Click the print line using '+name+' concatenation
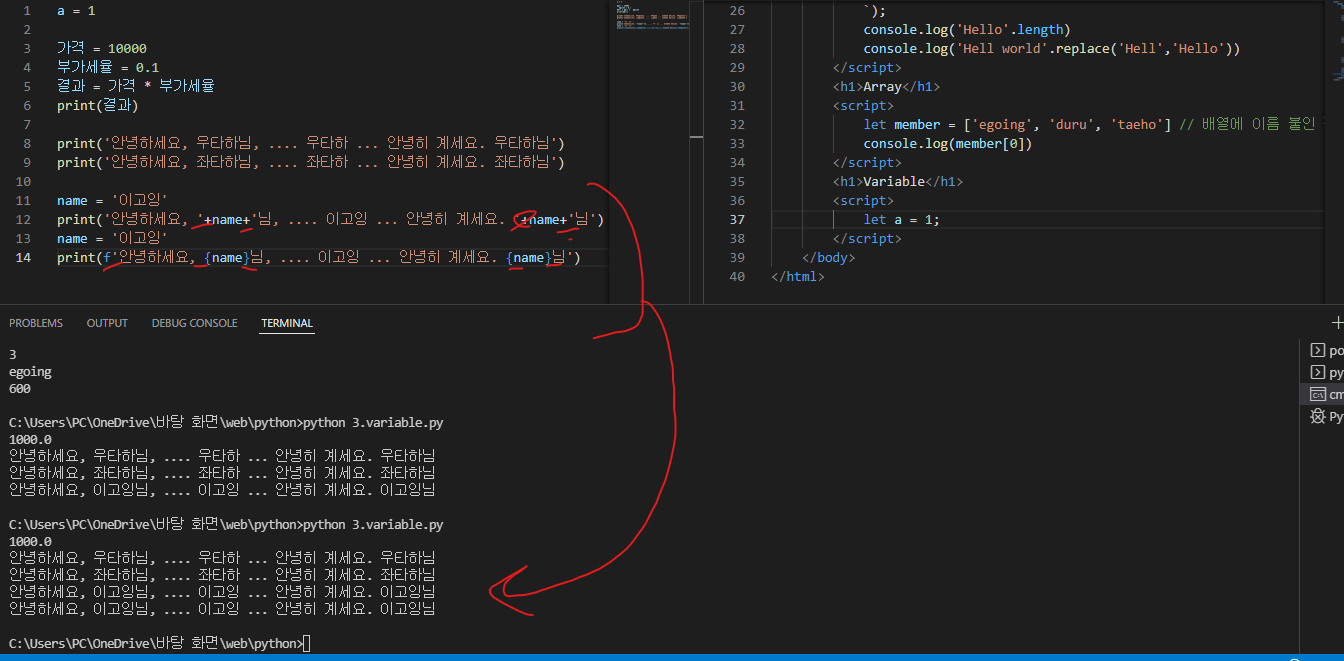The width and height of the screenshot is (1344, 661). point(330,219)
